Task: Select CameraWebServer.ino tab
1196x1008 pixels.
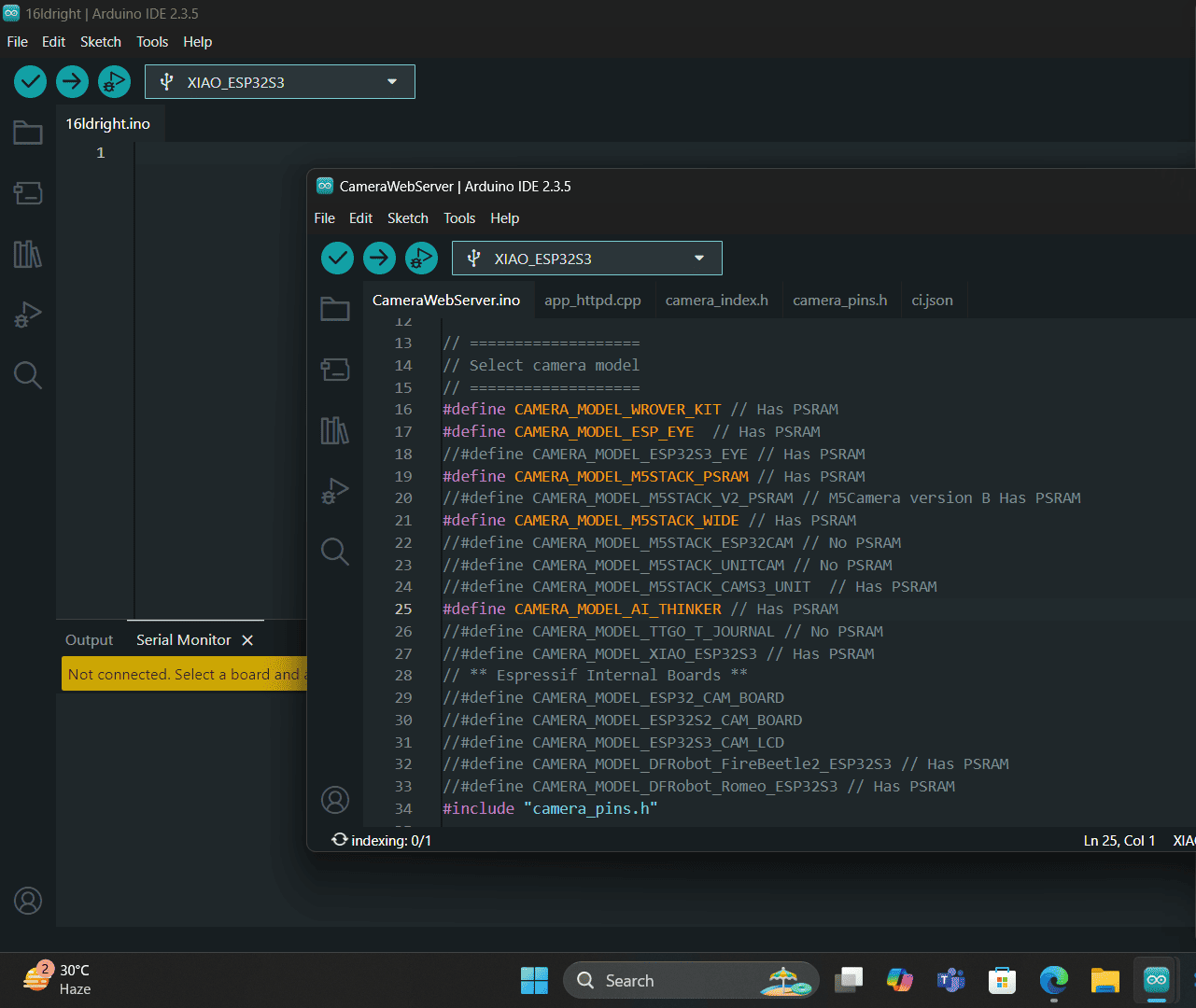Action: [x=446, y=301]
